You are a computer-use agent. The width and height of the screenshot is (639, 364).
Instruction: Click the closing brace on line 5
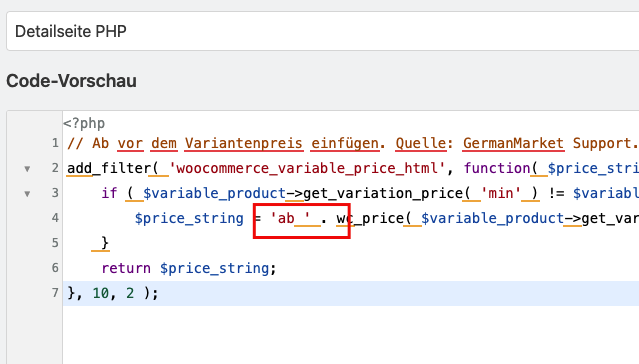coord(105,243)
